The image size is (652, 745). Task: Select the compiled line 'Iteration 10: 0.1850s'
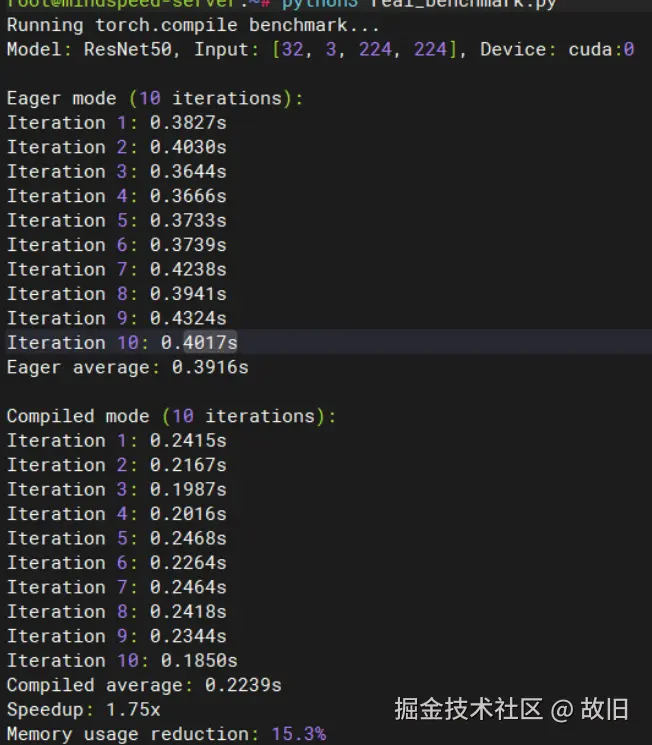(x=122, y=661)
